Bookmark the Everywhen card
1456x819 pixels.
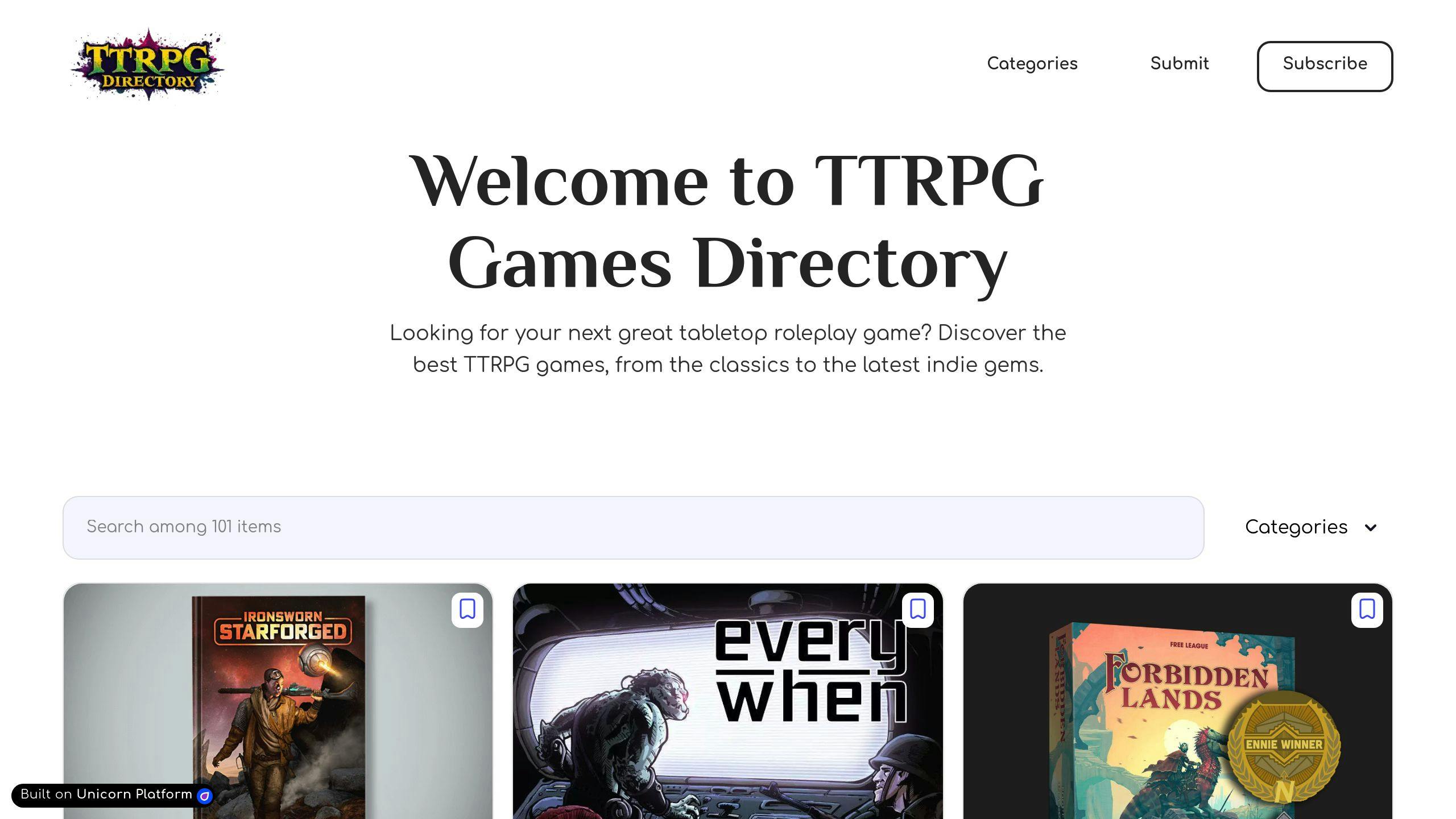click(917, 610)
